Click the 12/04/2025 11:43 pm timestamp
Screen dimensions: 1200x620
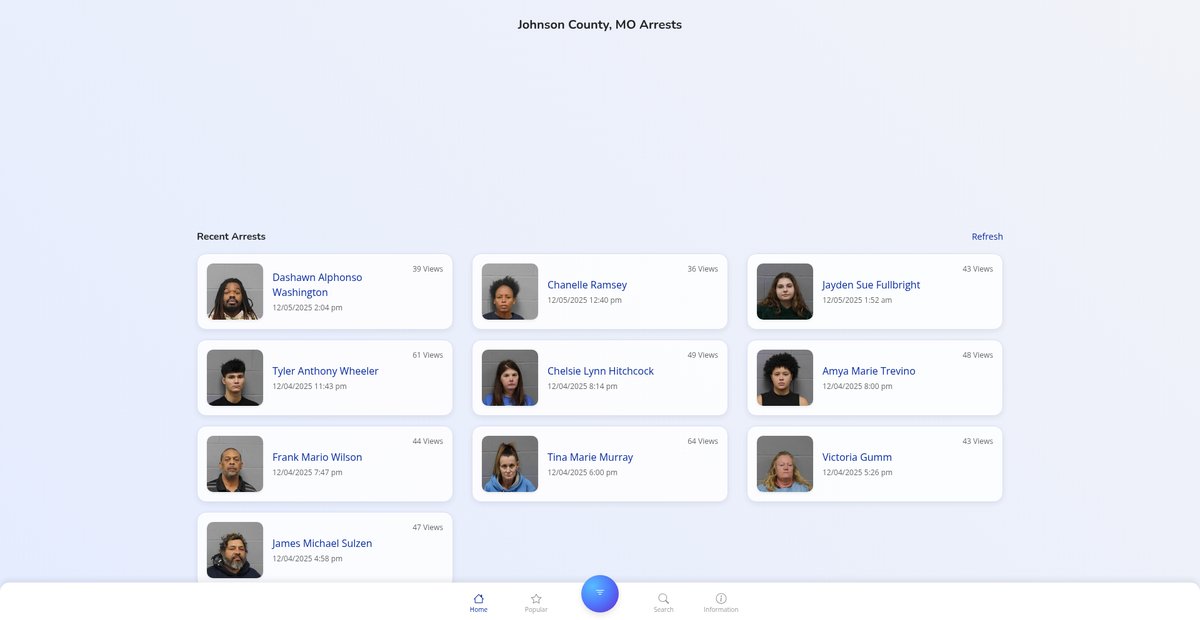310,386
